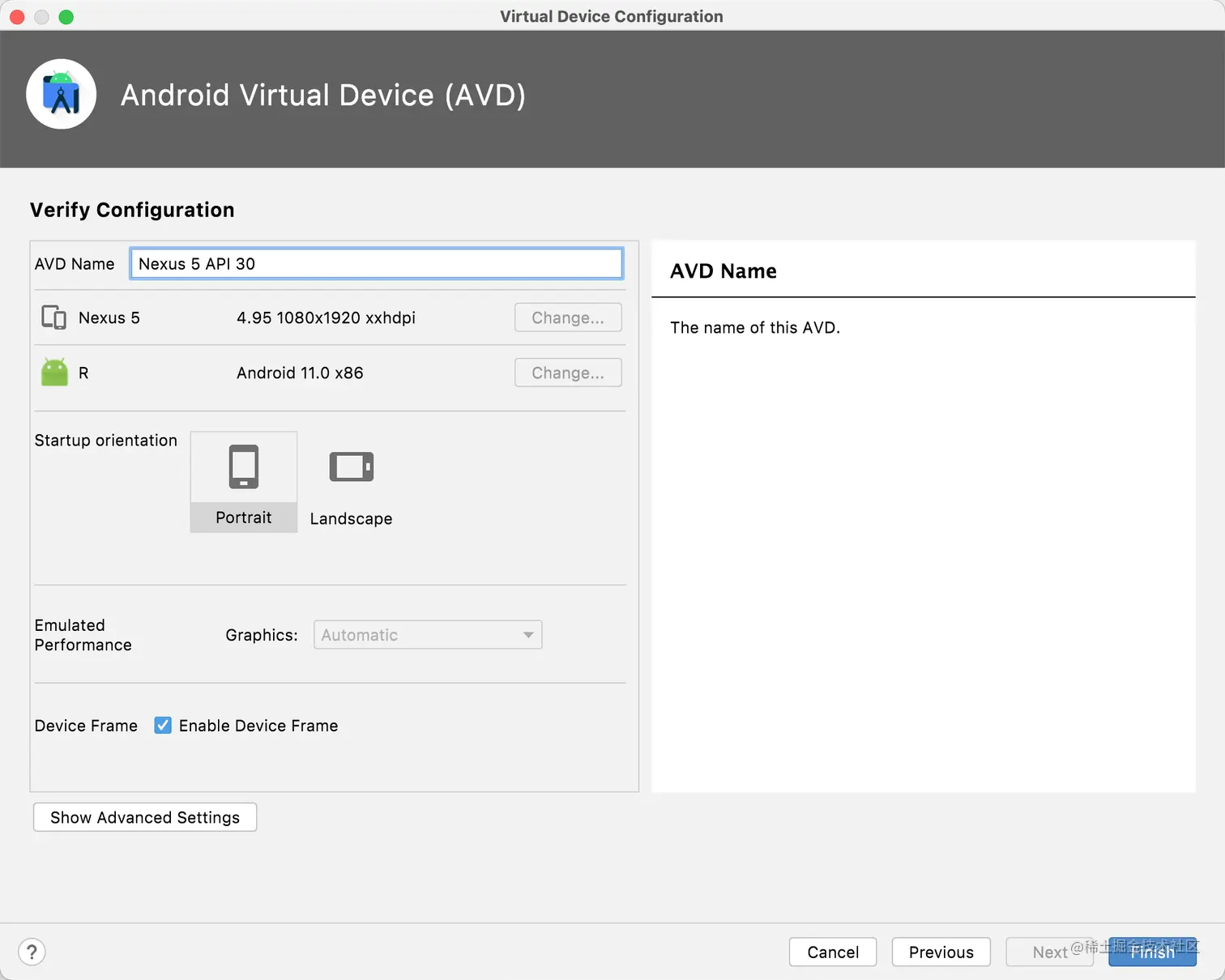
Task: Click the green Android R system image icon
Action: click(54, 373)
